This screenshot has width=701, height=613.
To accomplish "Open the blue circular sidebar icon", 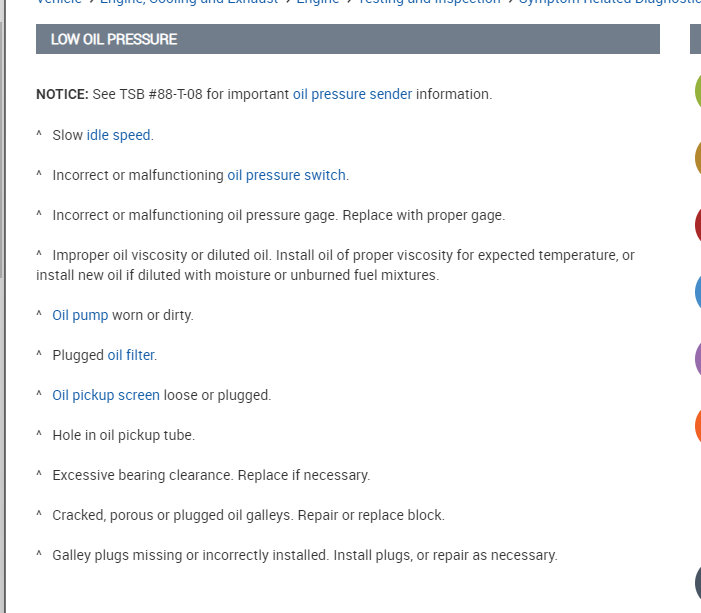I will [x=697, y=291].
